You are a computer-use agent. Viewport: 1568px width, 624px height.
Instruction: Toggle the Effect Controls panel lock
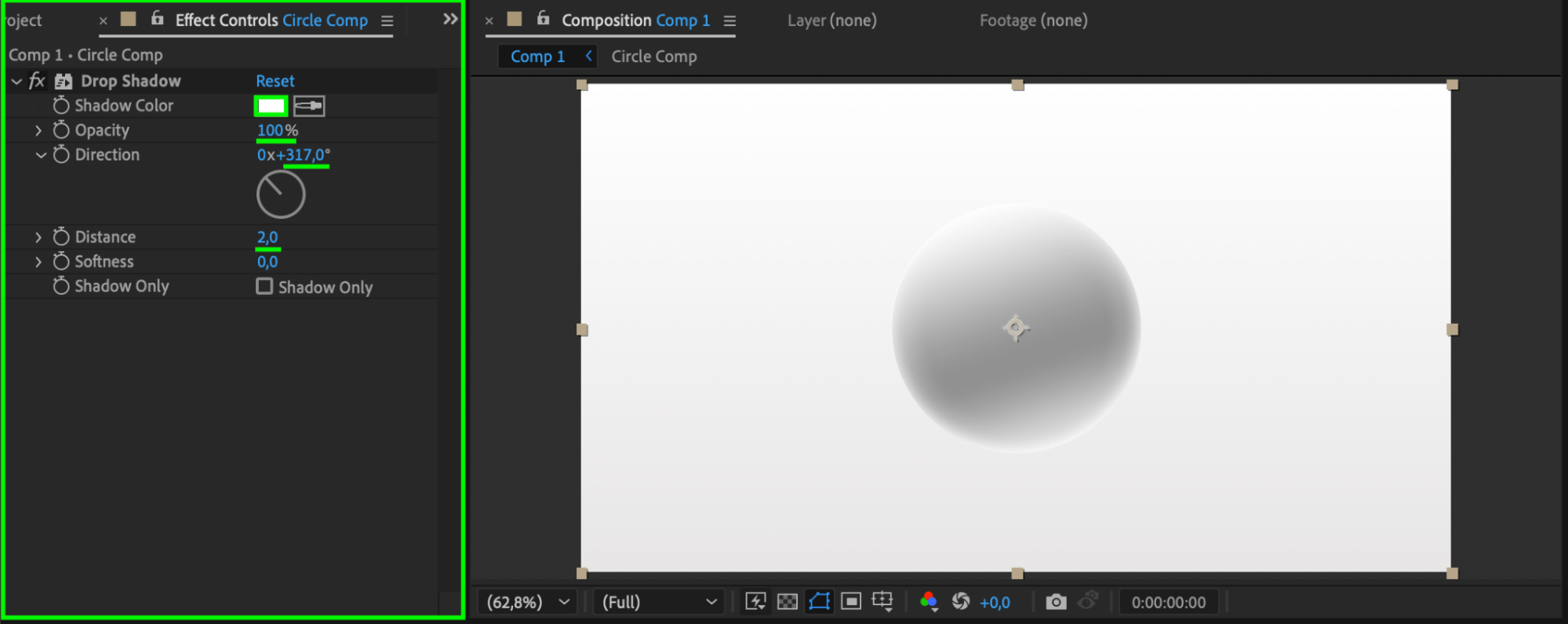157,18
